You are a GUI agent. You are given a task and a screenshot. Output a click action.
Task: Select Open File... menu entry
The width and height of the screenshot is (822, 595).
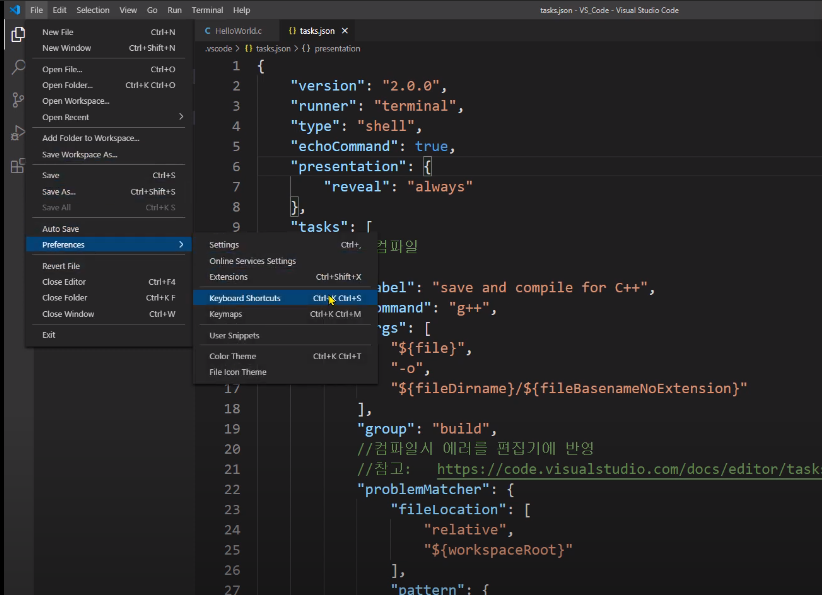point(109,69)
